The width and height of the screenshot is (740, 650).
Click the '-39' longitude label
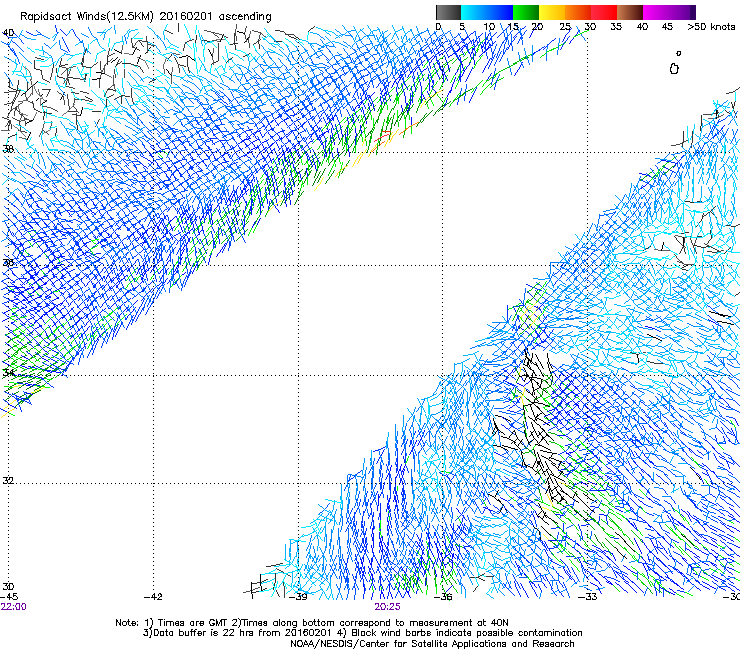(298, 597)
